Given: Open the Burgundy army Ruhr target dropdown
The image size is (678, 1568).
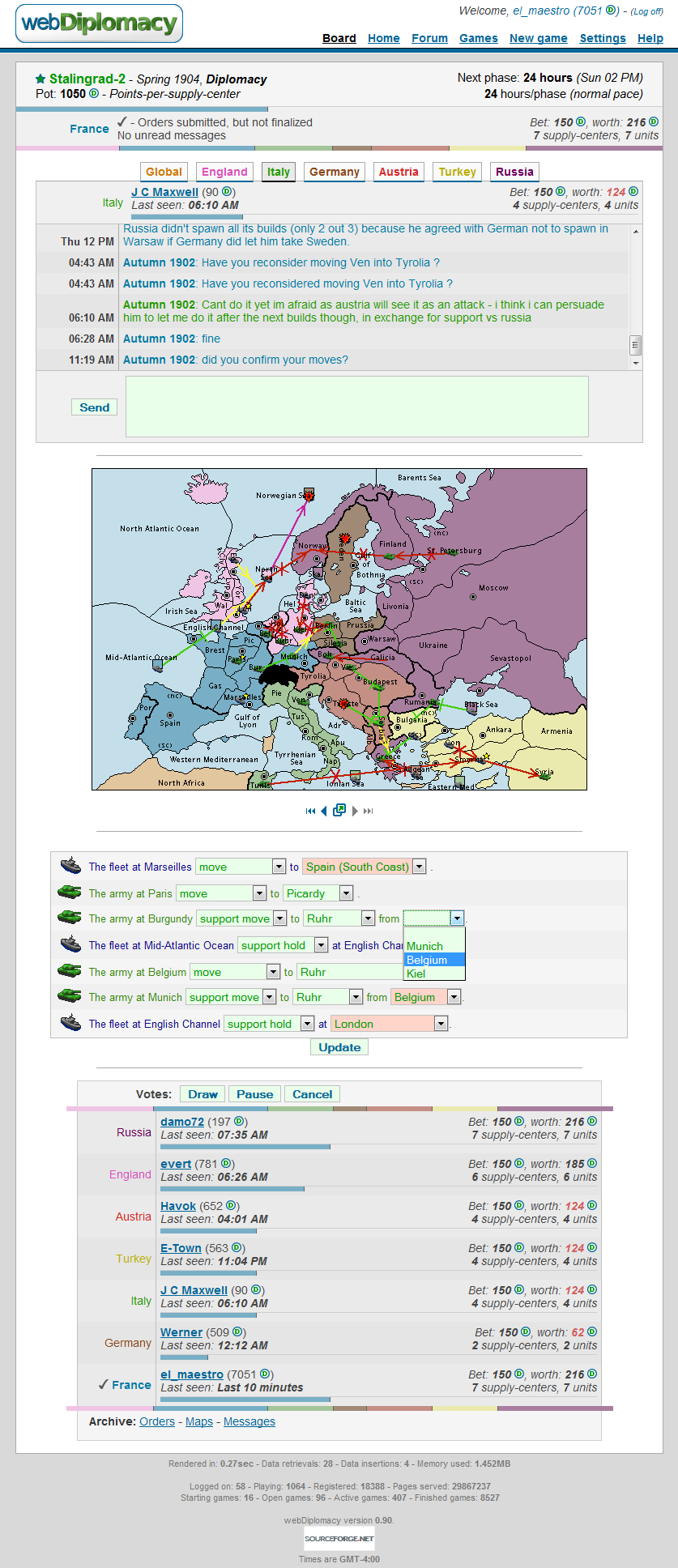Looking at the screenshot, I should point(339,918).
